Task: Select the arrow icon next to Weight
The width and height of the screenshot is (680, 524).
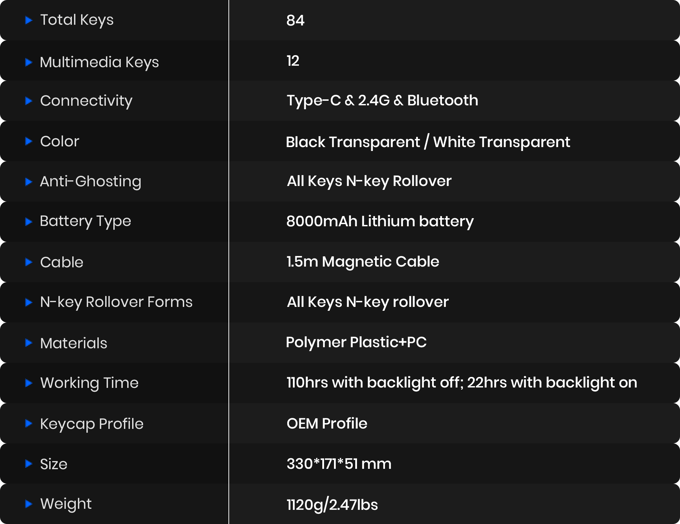Action: pos(28,504)
